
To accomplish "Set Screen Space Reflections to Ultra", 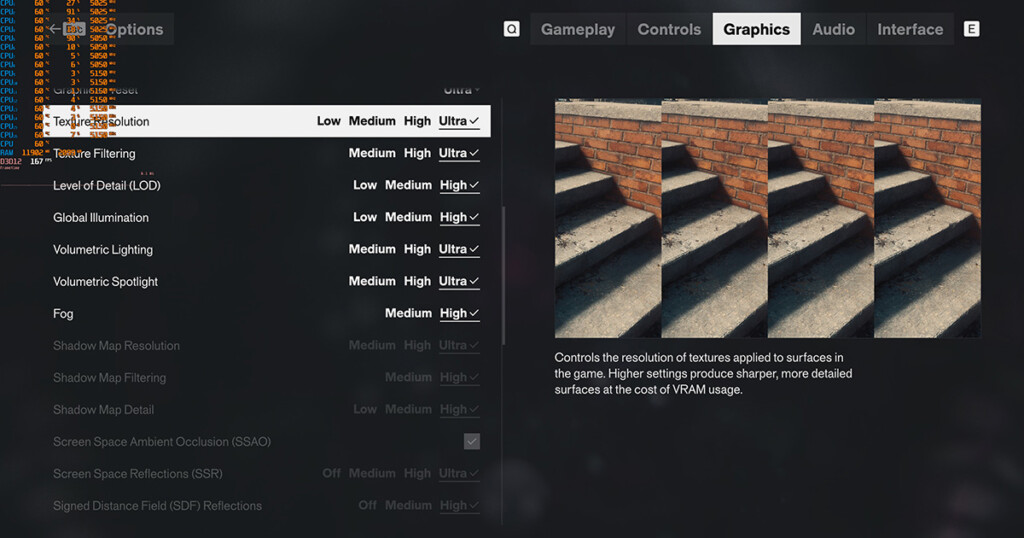I will pyautogui.click(x=459, y=473).
